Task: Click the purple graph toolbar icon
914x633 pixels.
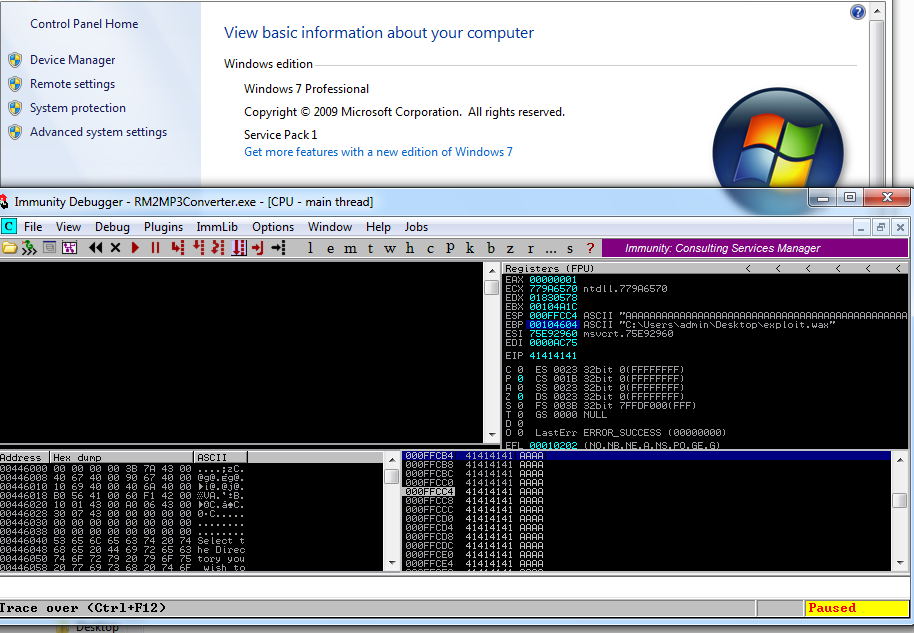Action: (69, 248)
